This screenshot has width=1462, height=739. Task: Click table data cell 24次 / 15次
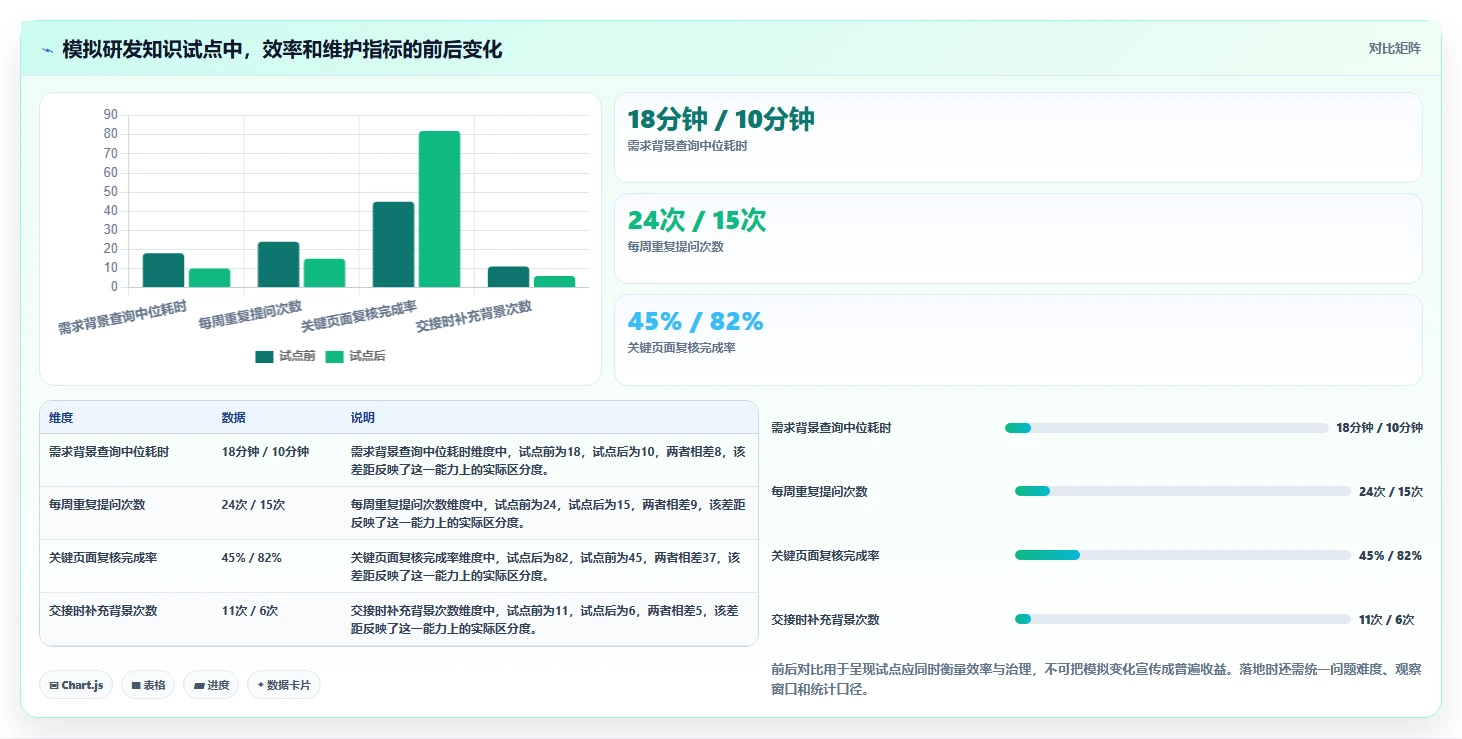coord(253,505)
